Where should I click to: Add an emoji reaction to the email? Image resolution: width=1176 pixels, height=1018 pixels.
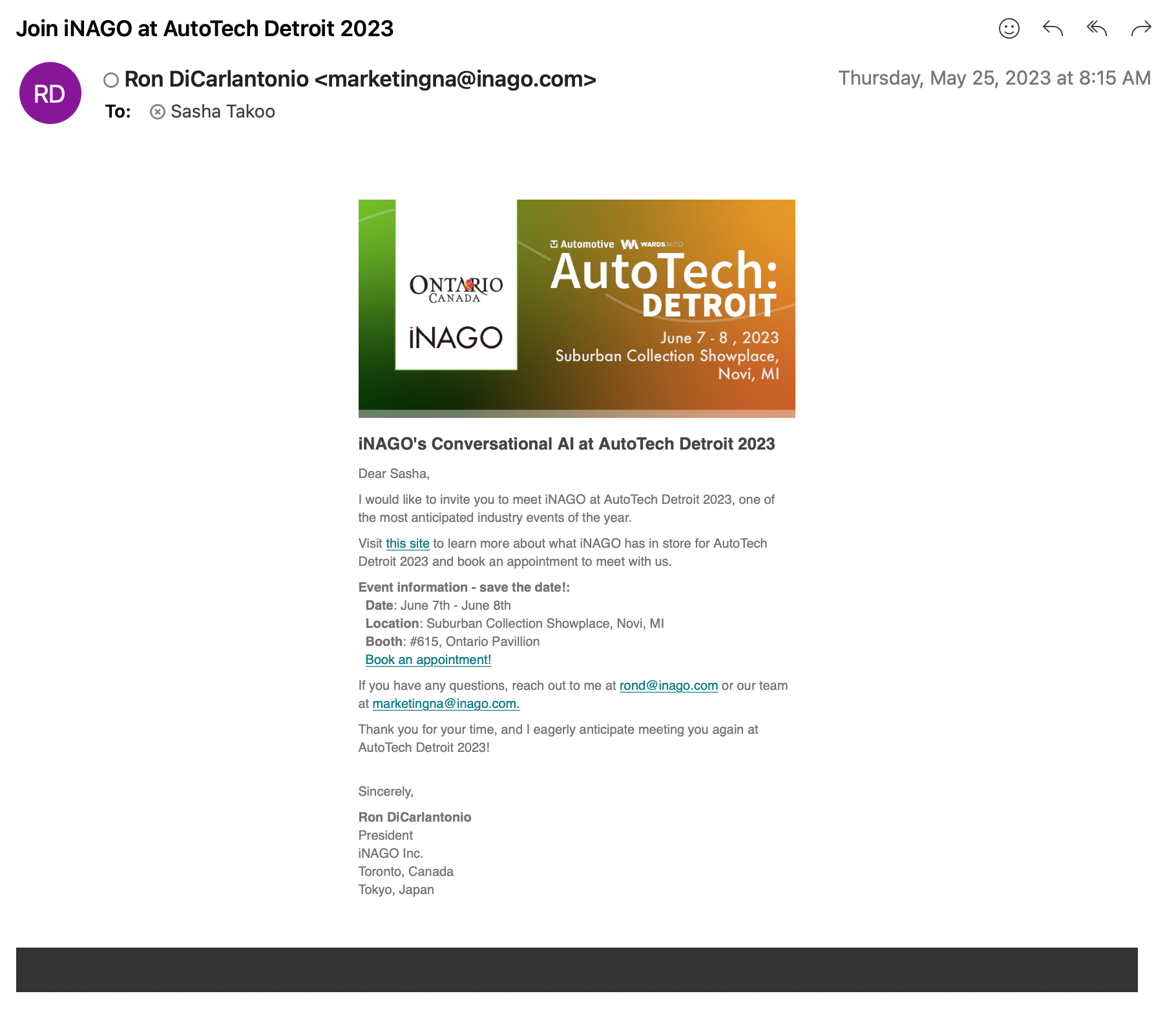tap(1009, 28)
